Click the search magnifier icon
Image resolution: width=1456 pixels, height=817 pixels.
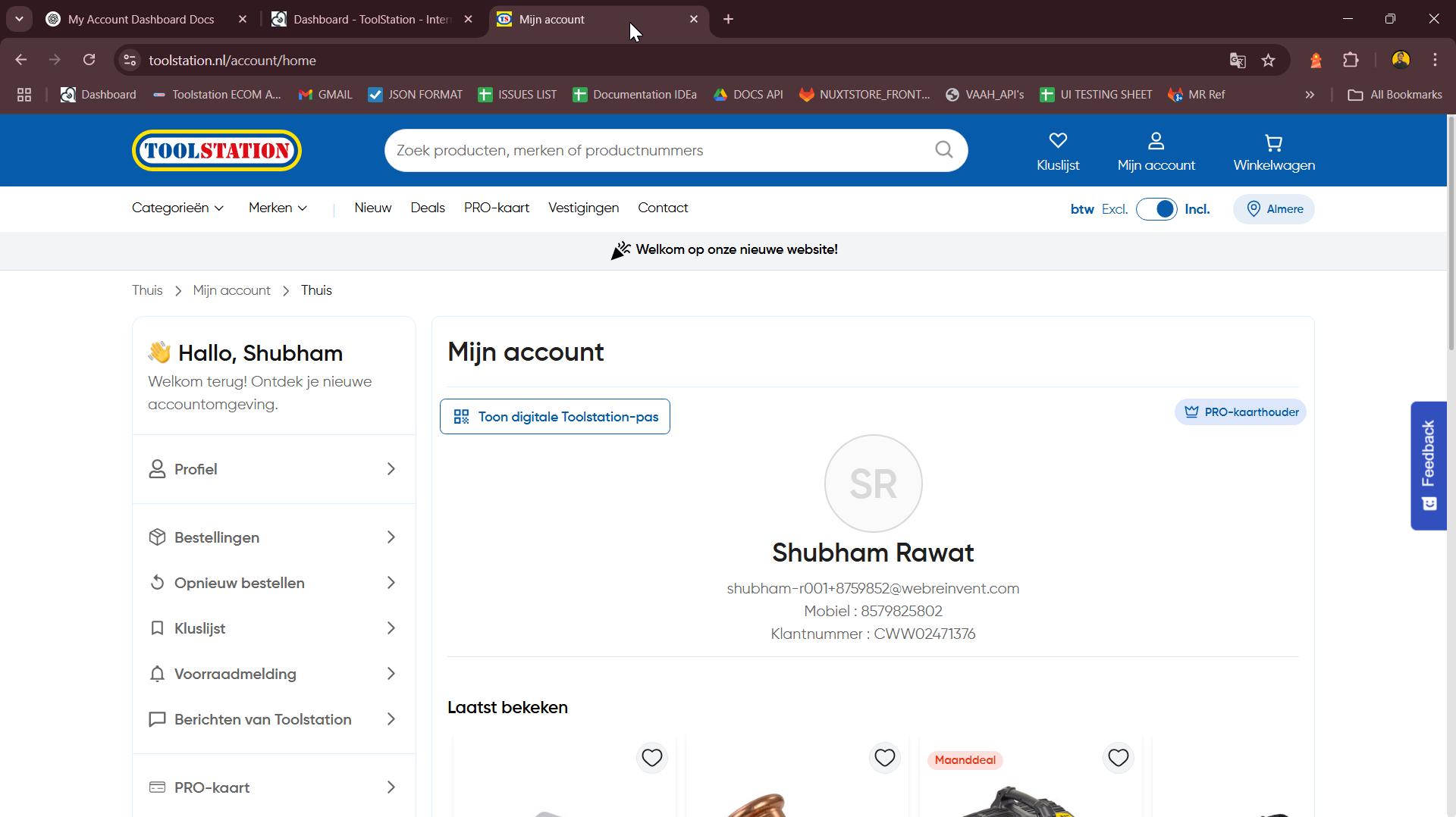point(943,150)
